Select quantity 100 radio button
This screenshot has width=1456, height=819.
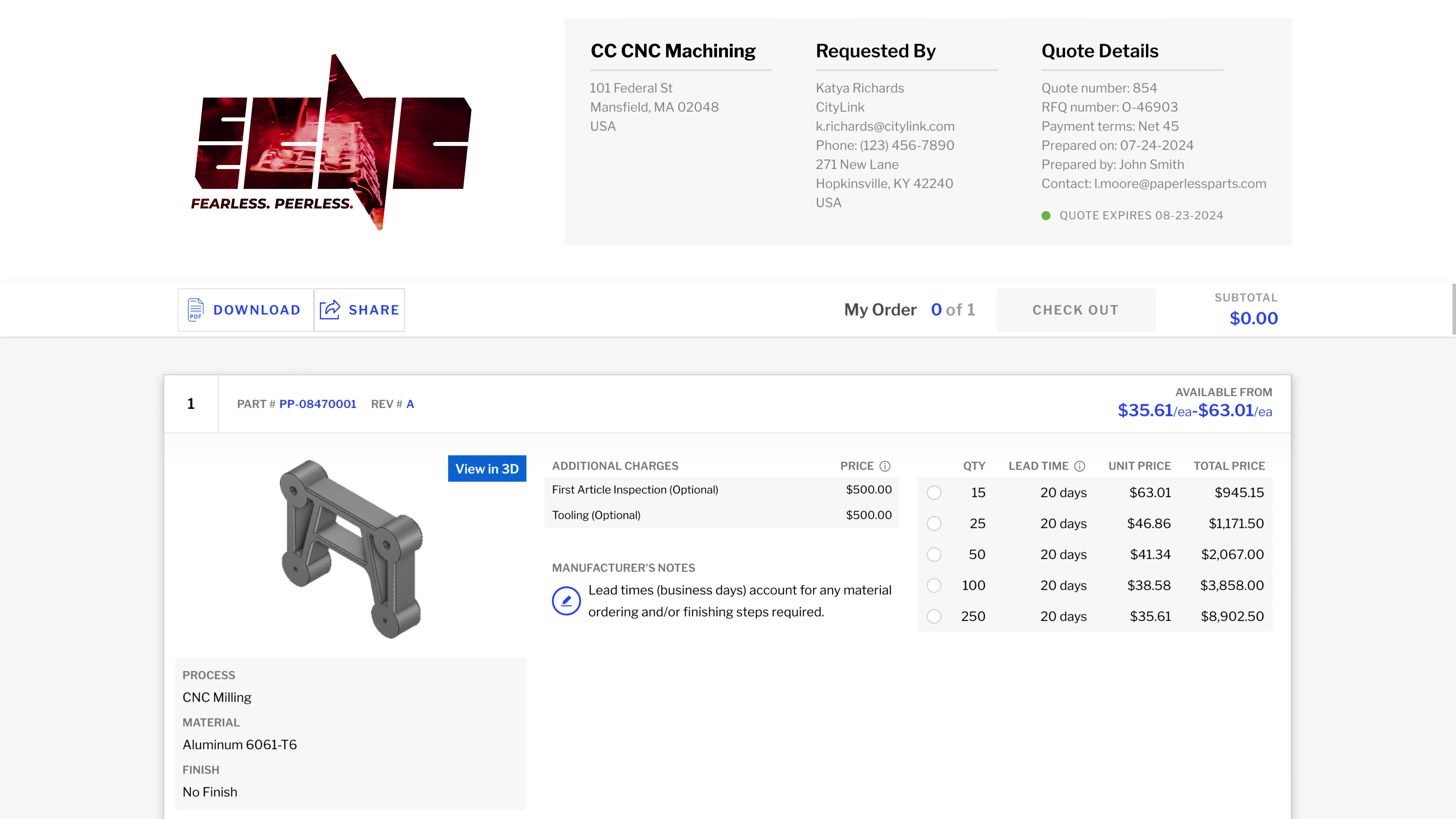tap(934, 585)
